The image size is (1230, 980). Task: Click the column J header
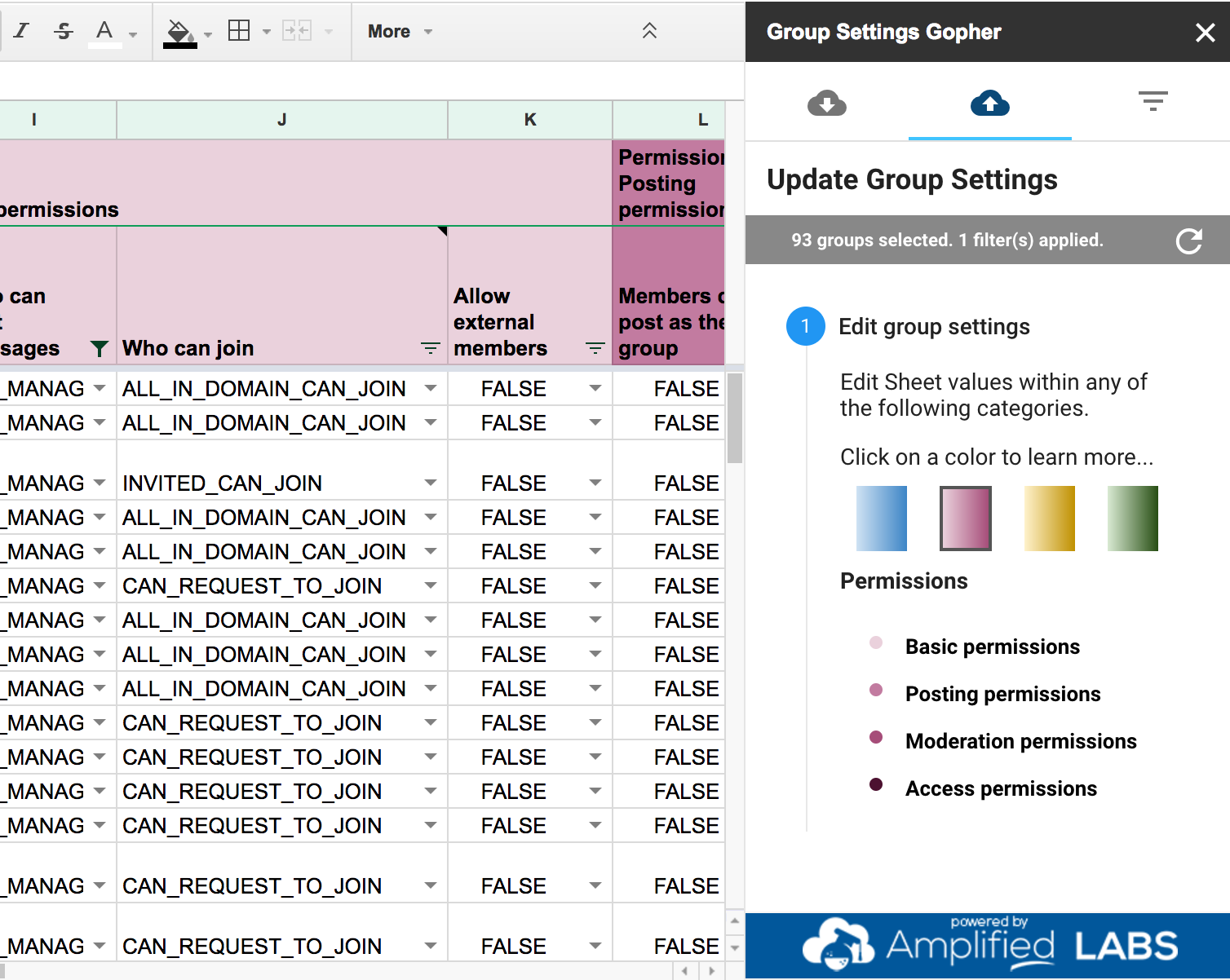(x=281, y=120)
